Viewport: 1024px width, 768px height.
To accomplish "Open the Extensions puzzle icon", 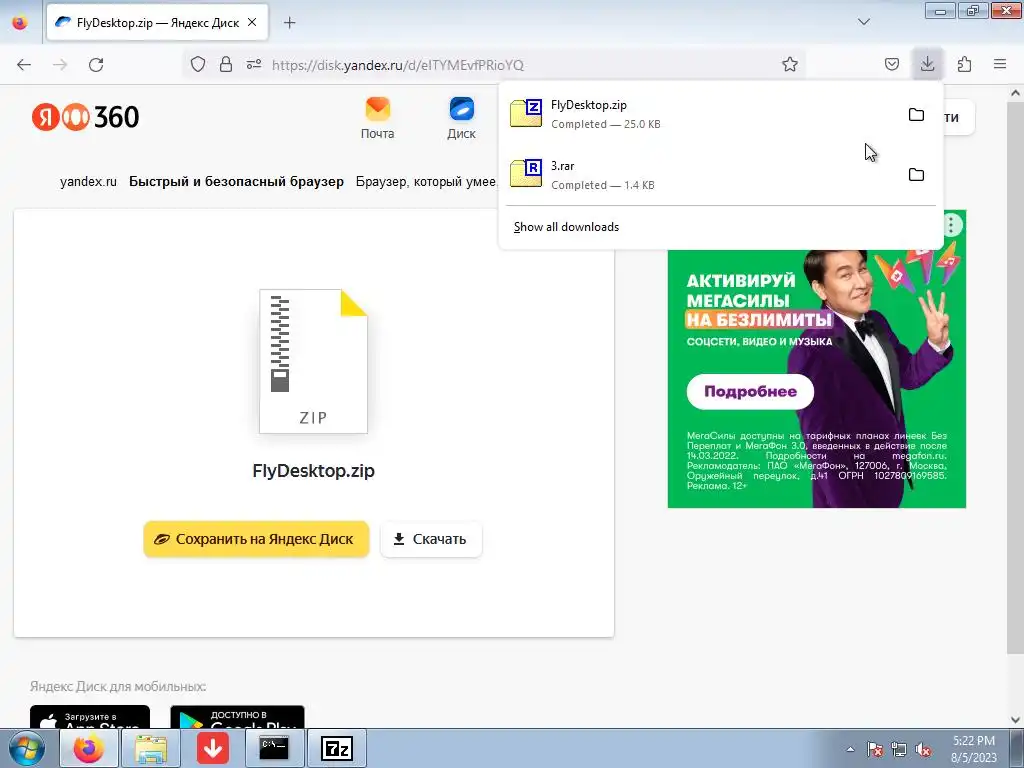I will pos(964,64).
